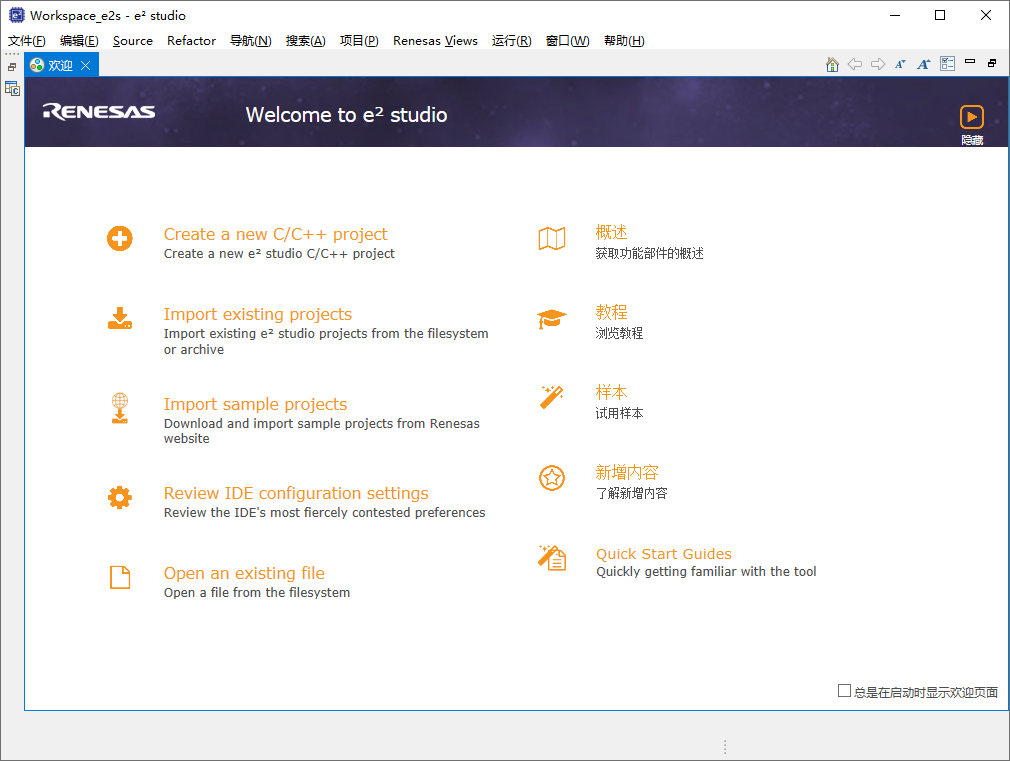
Task: Click the import existing projects download icon
Action: (120, 318)
